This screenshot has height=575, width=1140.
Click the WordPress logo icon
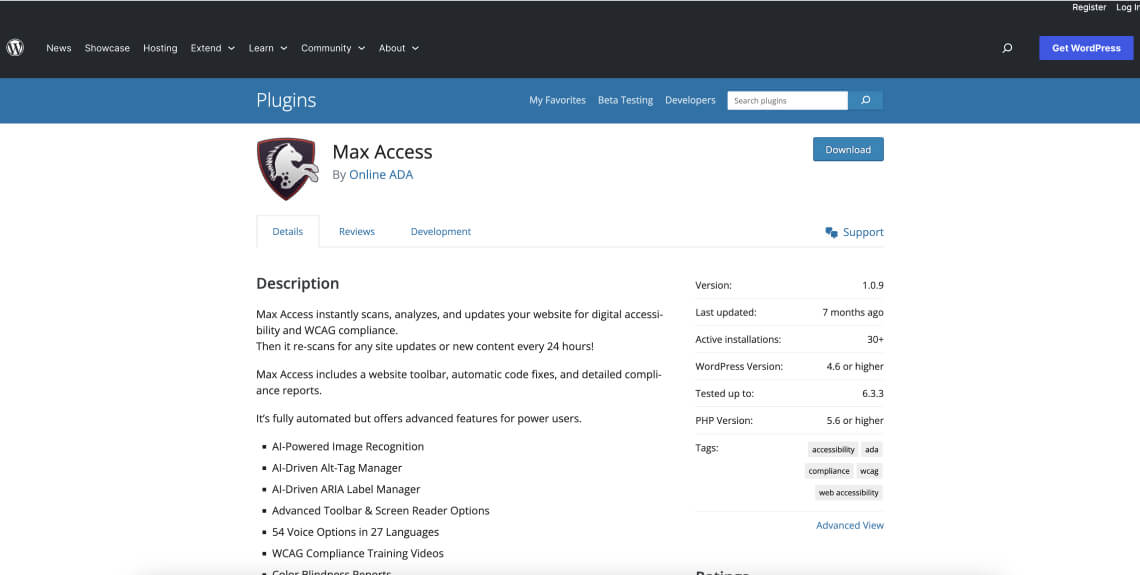pyautogui.click(x=15, y=47)
